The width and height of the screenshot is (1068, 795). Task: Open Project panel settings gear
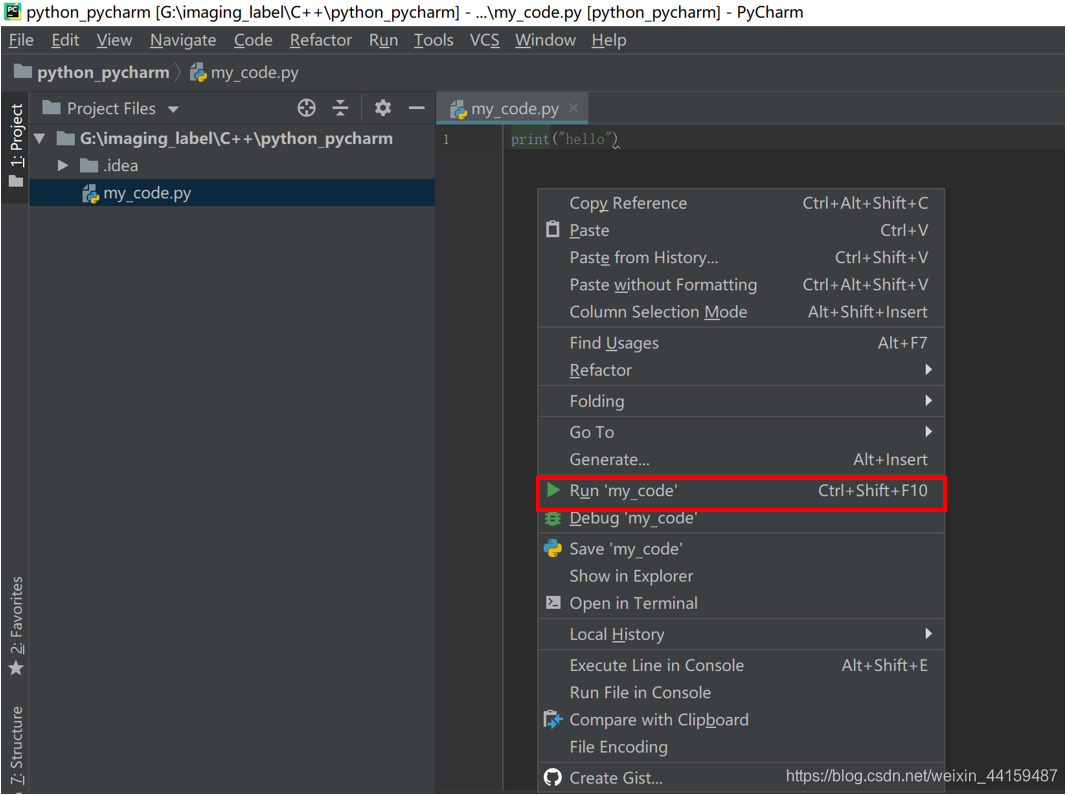[x=383, y=108]
